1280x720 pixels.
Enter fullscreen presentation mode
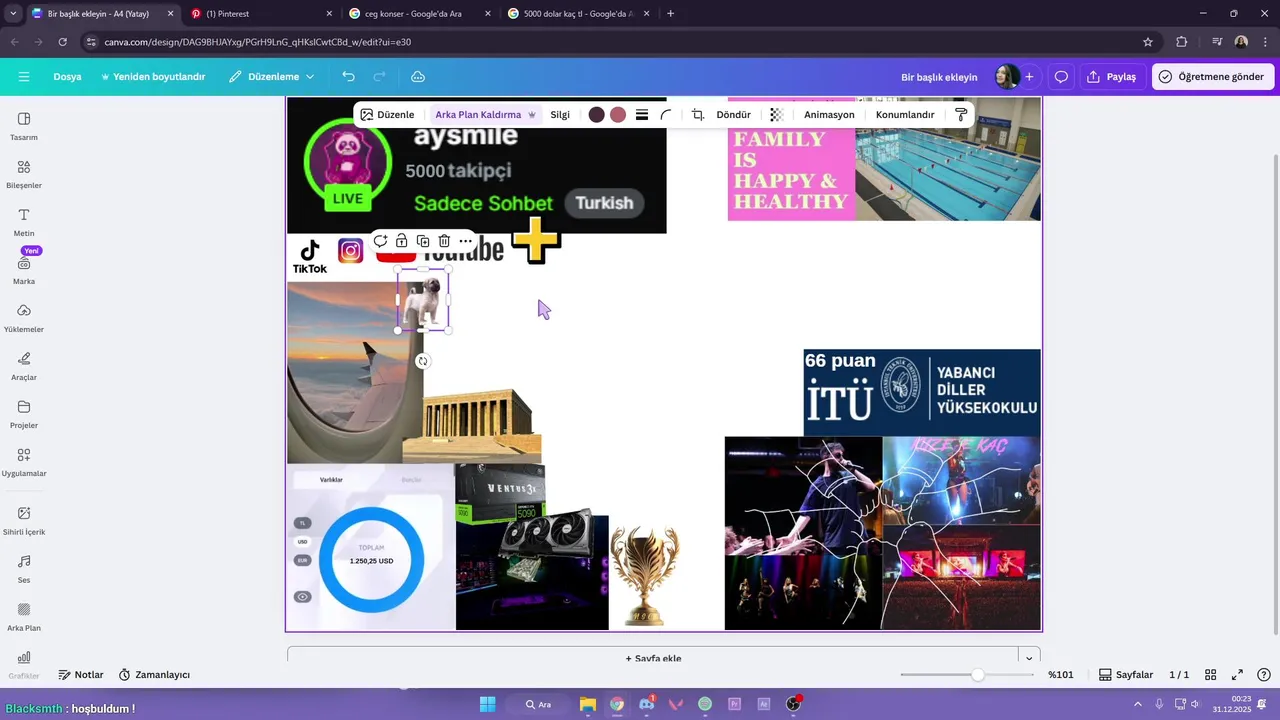pyautogui.click(x=1237, y=675)
